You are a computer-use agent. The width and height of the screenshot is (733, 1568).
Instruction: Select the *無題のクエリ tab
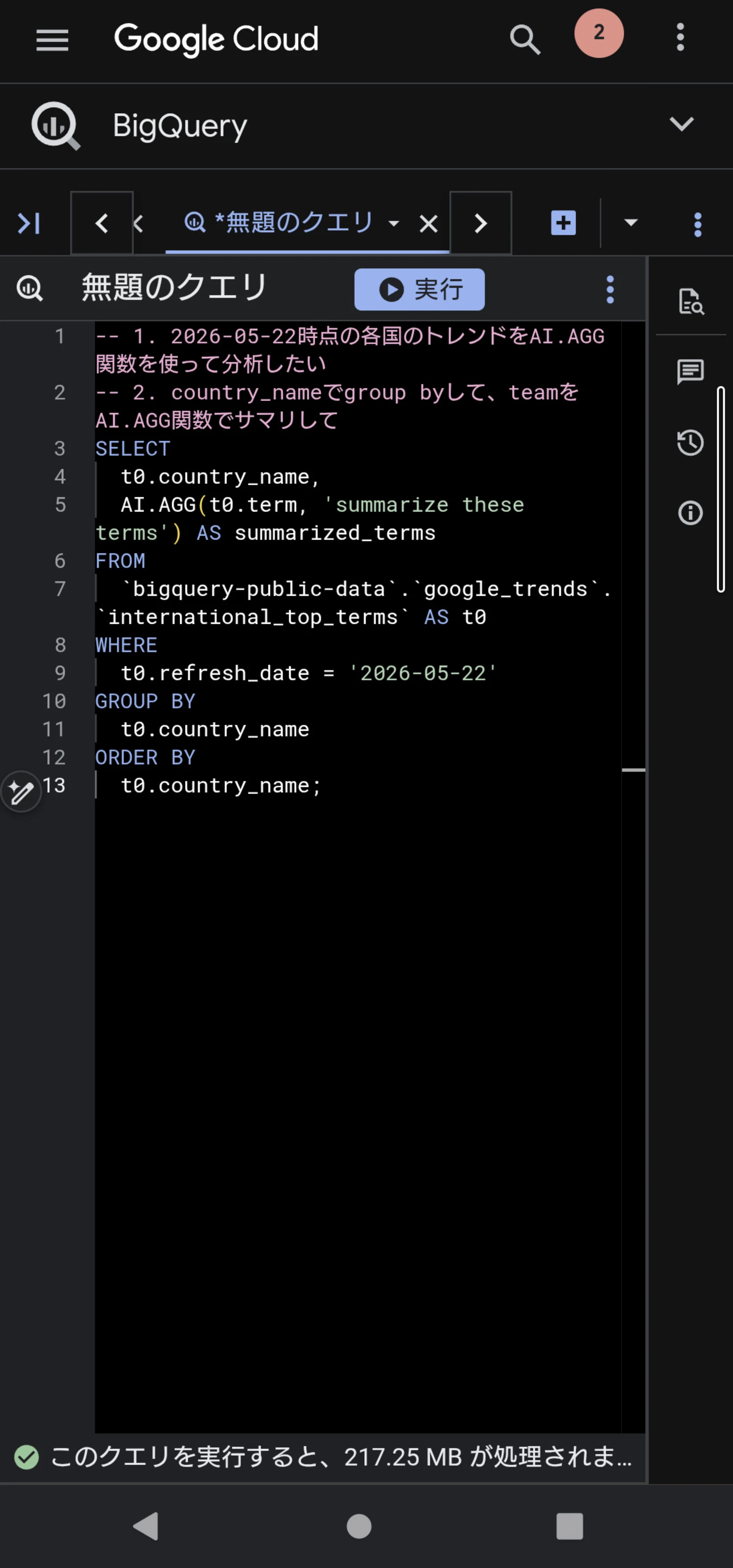point(279,223)
